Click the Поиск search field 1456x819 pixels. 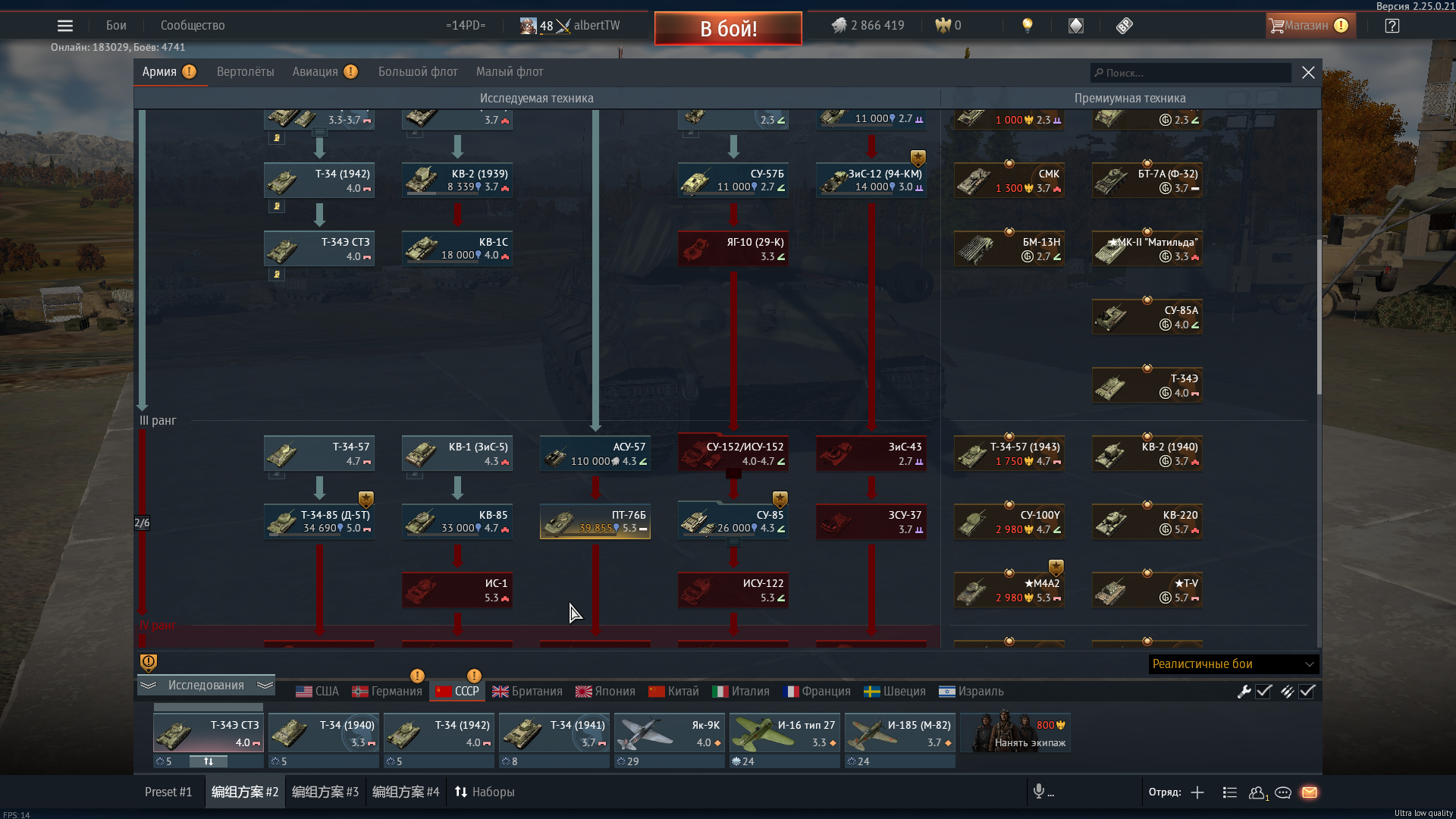[x=1191, y=73]
